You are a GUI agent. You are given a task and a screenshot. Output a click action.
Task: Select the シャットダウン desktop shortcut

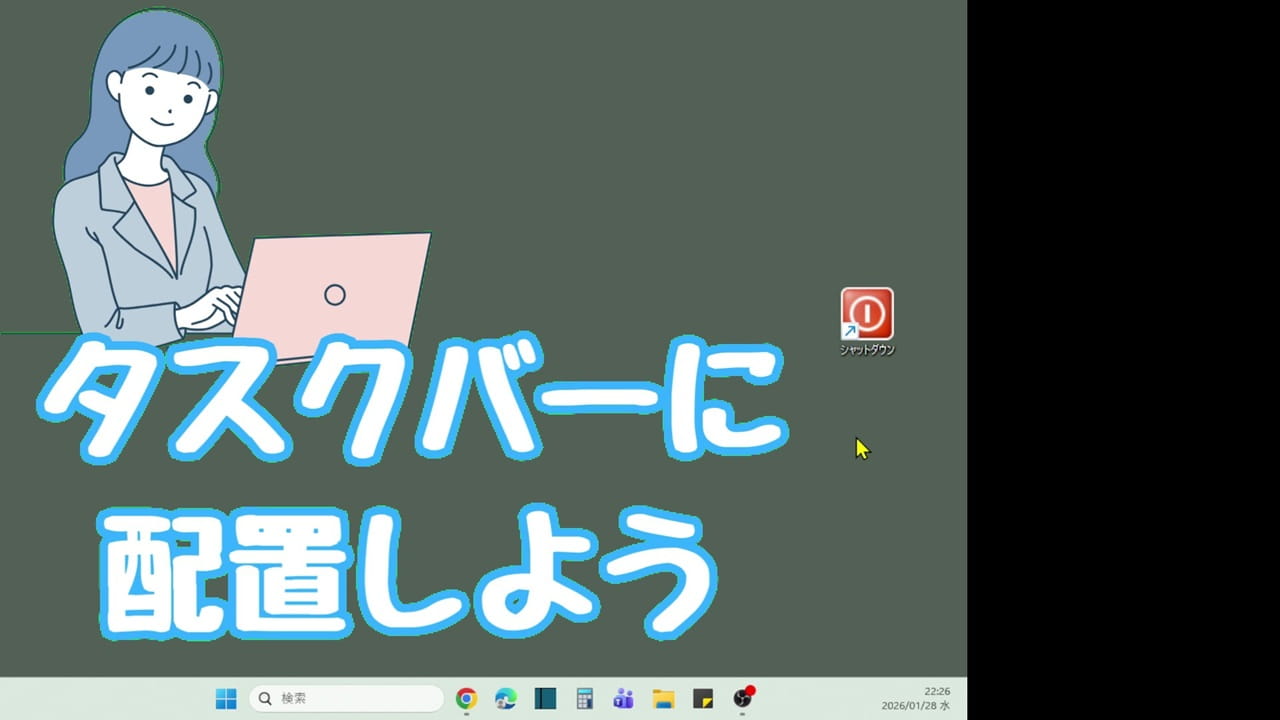(866, 315)
